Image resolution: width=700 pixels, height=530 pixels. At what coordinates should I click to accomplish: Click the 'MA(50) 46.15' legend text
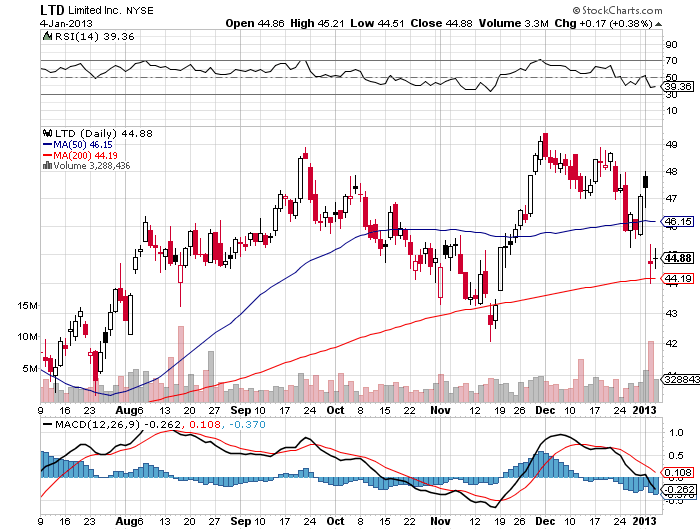[x=83, y=145]
